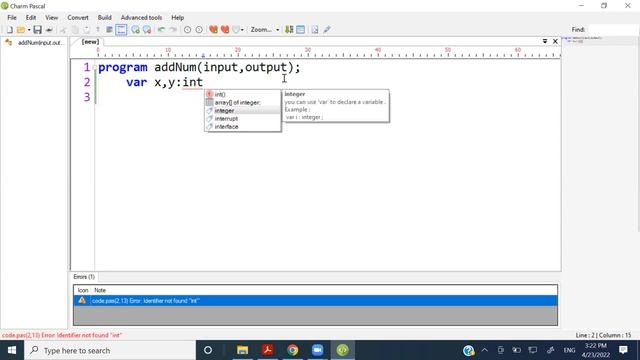Select the Errors (1) tab
Screen dimensions: 640x360
pos(84,277)
